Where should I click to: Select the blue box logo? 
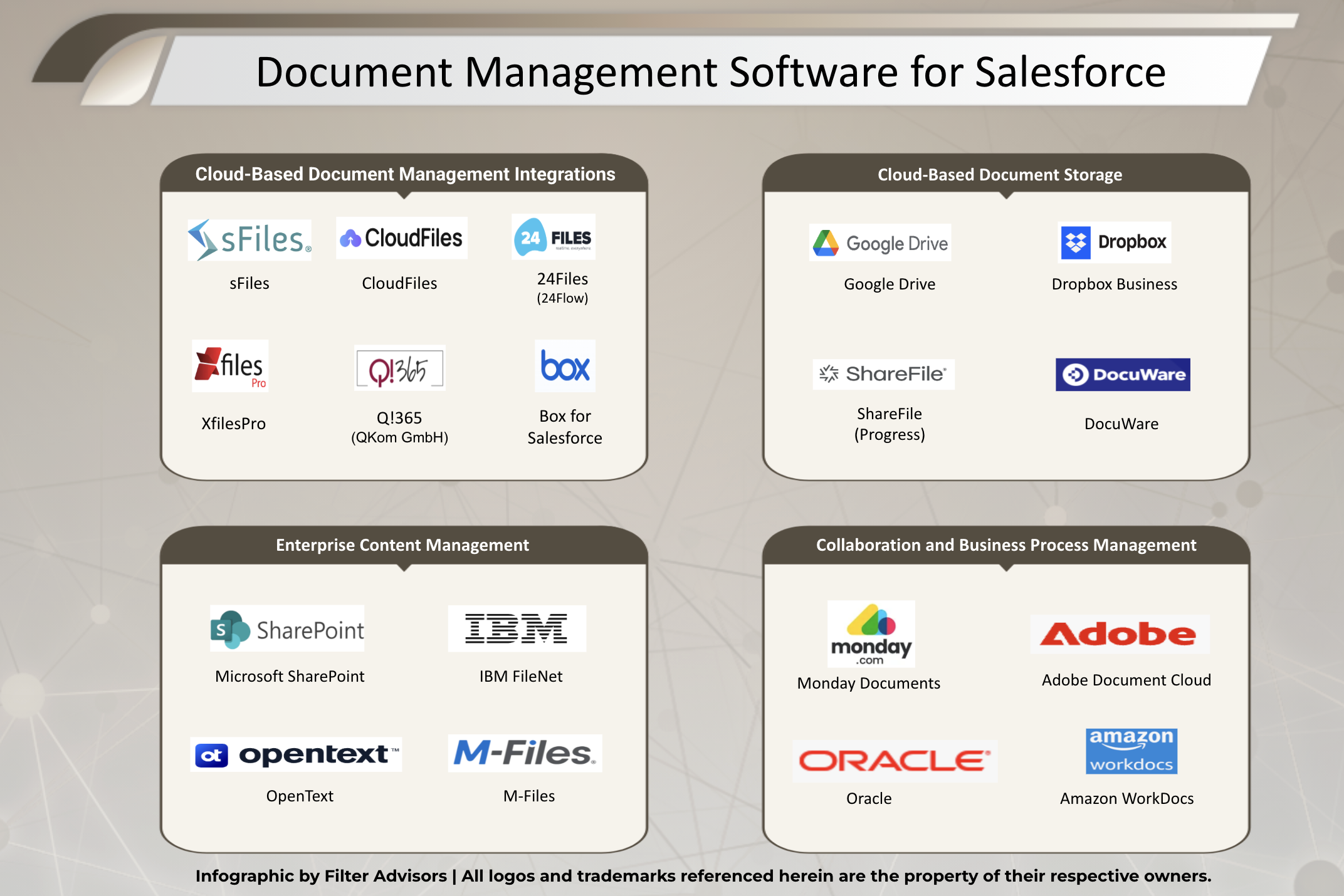565,366
